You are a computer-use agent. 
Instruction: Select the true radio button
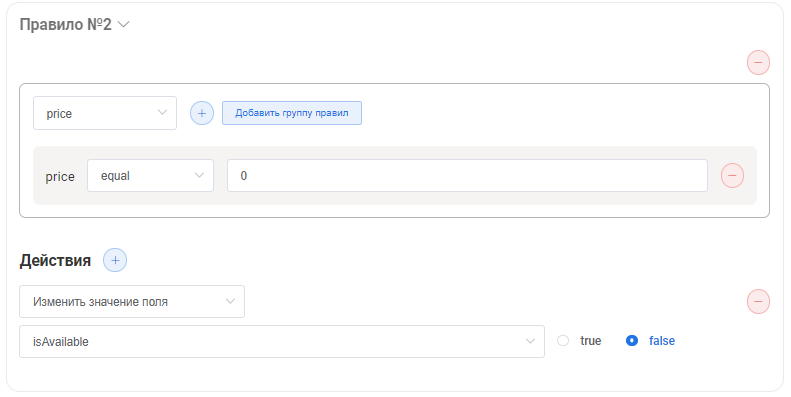click(562, 341)
